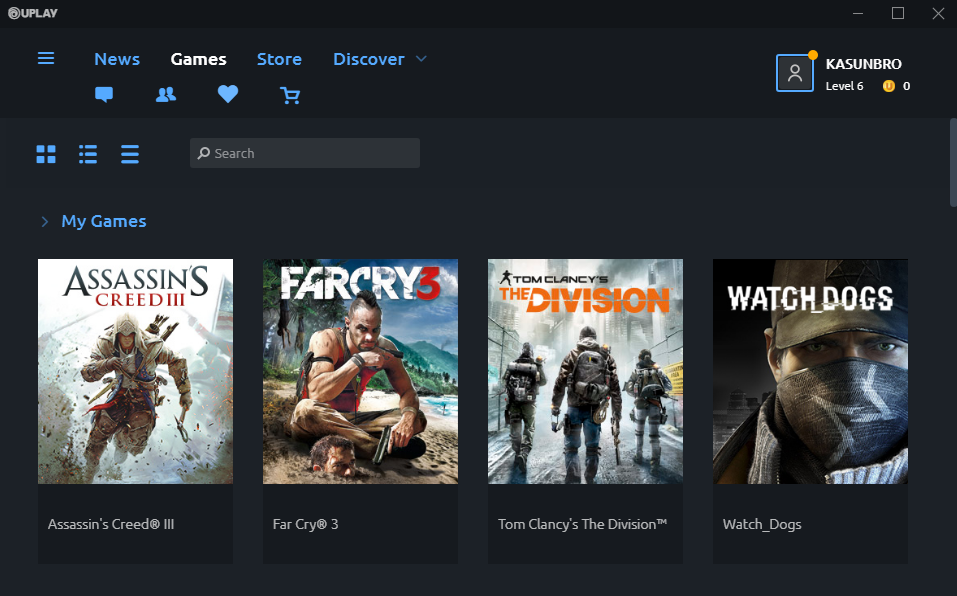Click the Level 6 label

845,86
